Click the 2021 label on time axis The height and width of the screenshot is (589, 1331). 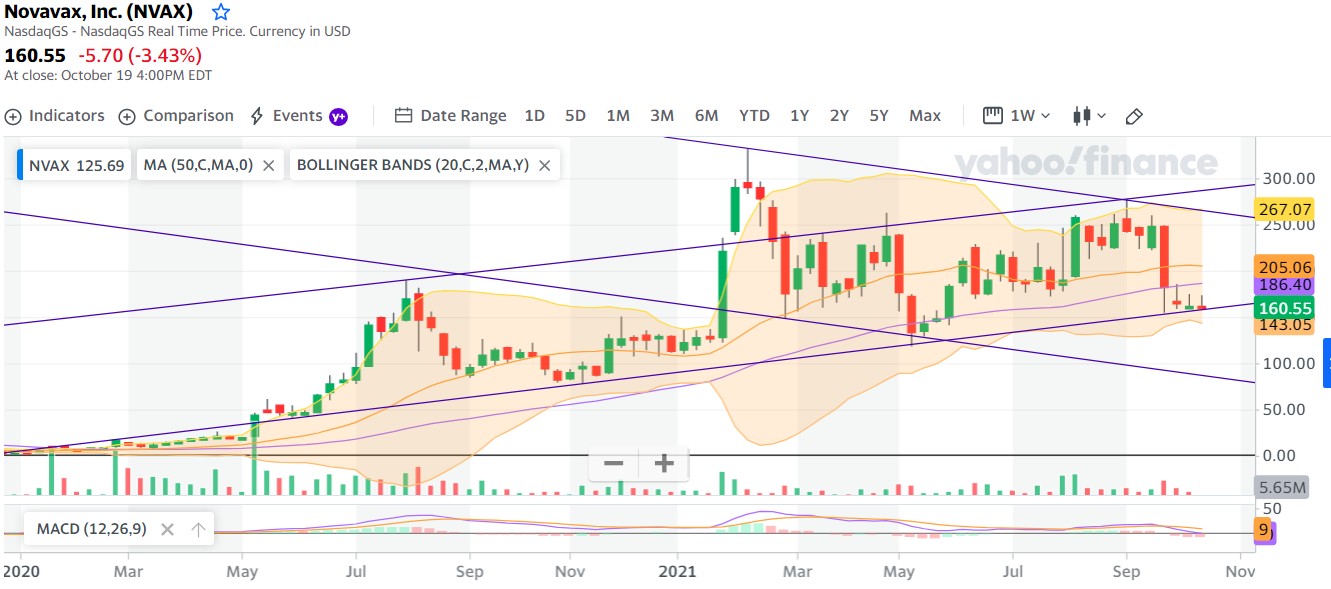click(677, 572)
